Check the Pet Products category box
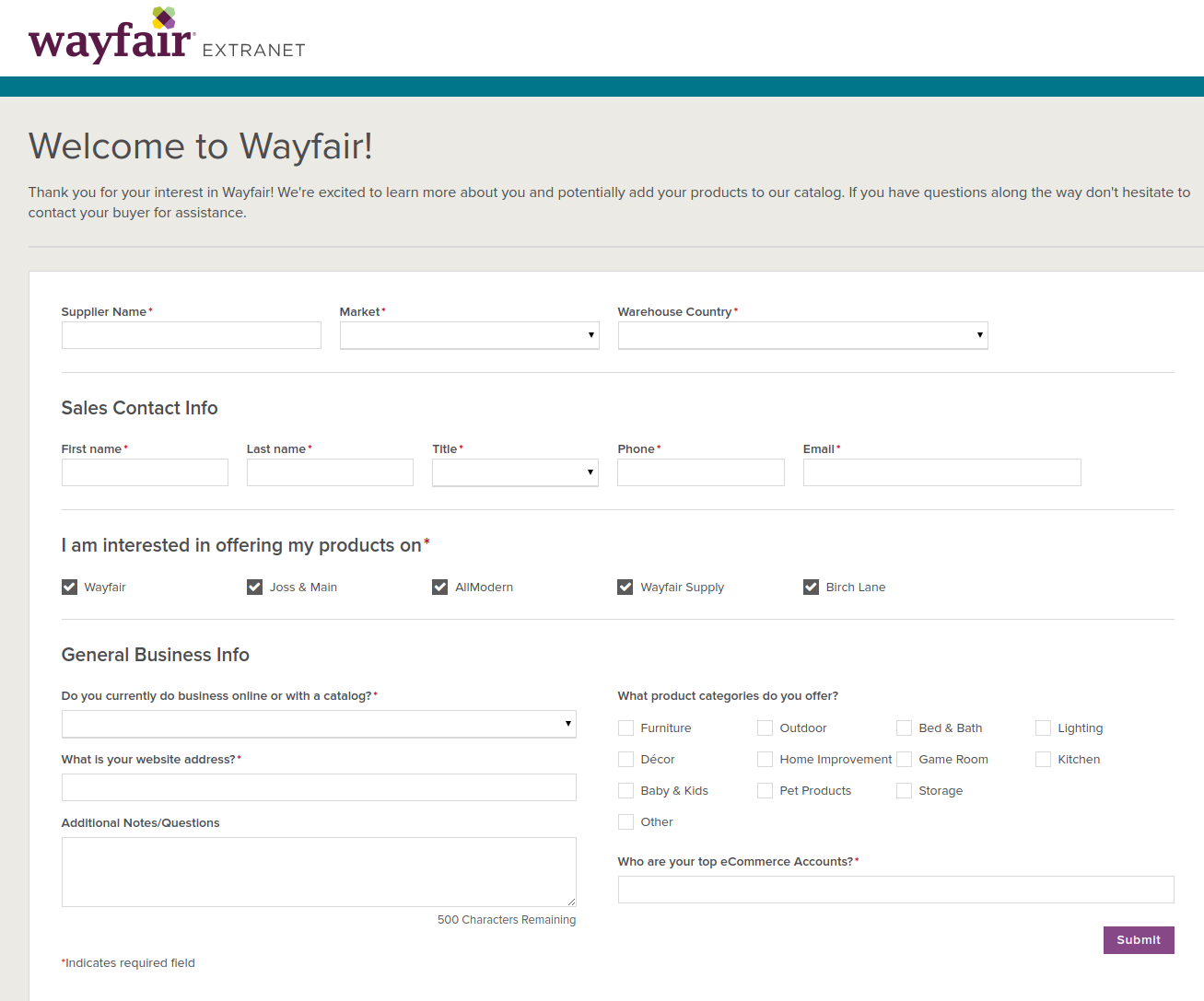 pos(766,791)
